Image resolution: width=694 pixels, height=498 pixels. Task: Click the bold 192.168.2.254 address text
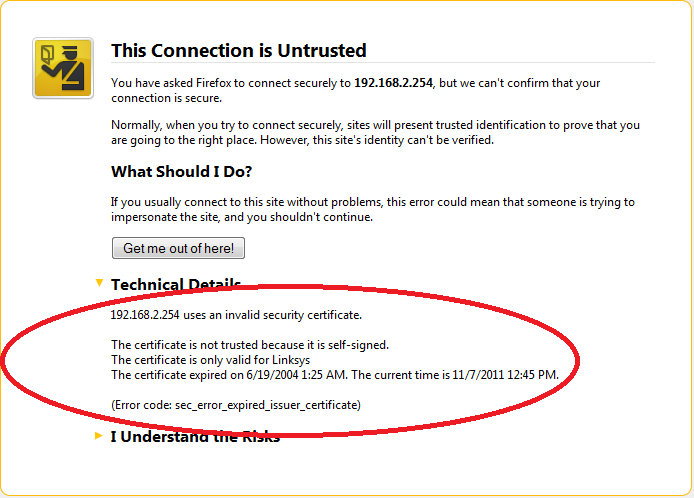coord(393,83)
